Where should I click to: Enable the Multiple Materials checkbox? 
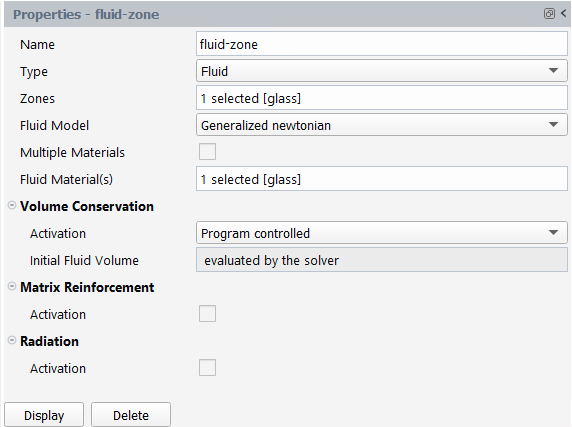[x=207, y=152]
